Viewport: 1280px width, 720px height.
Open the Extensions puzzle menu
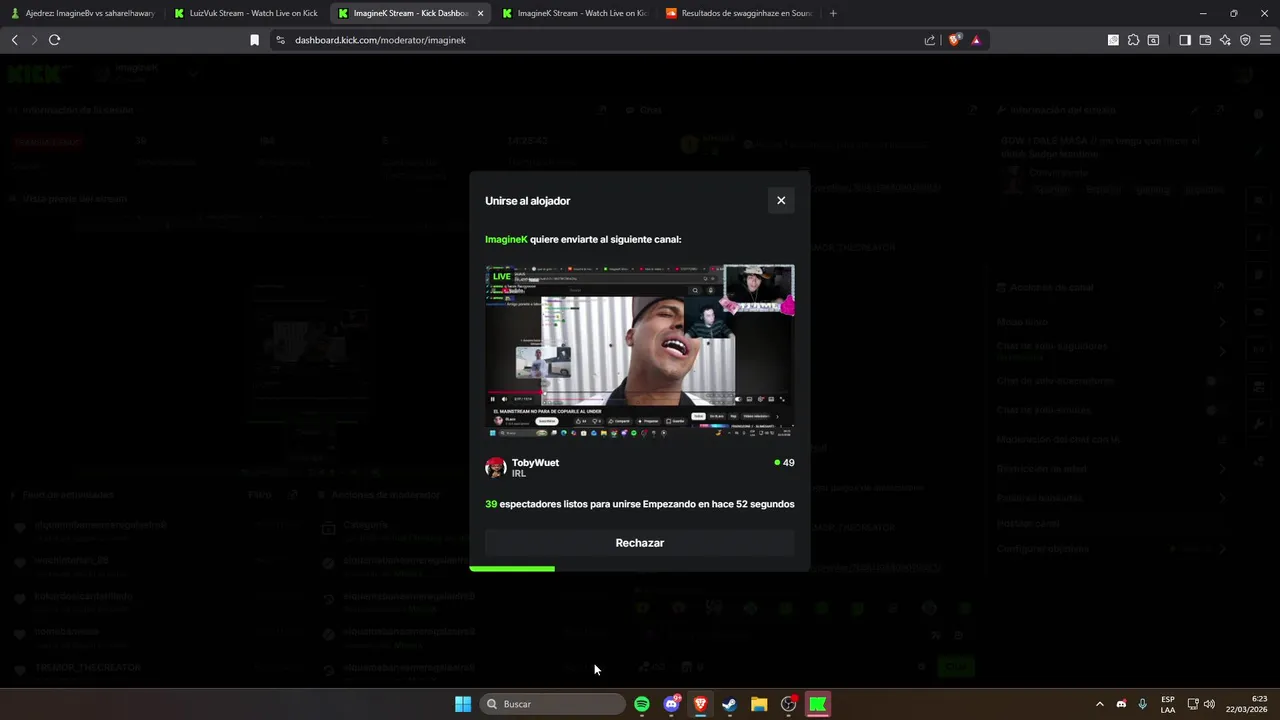pyautogui.click(x=1133, y=40)
